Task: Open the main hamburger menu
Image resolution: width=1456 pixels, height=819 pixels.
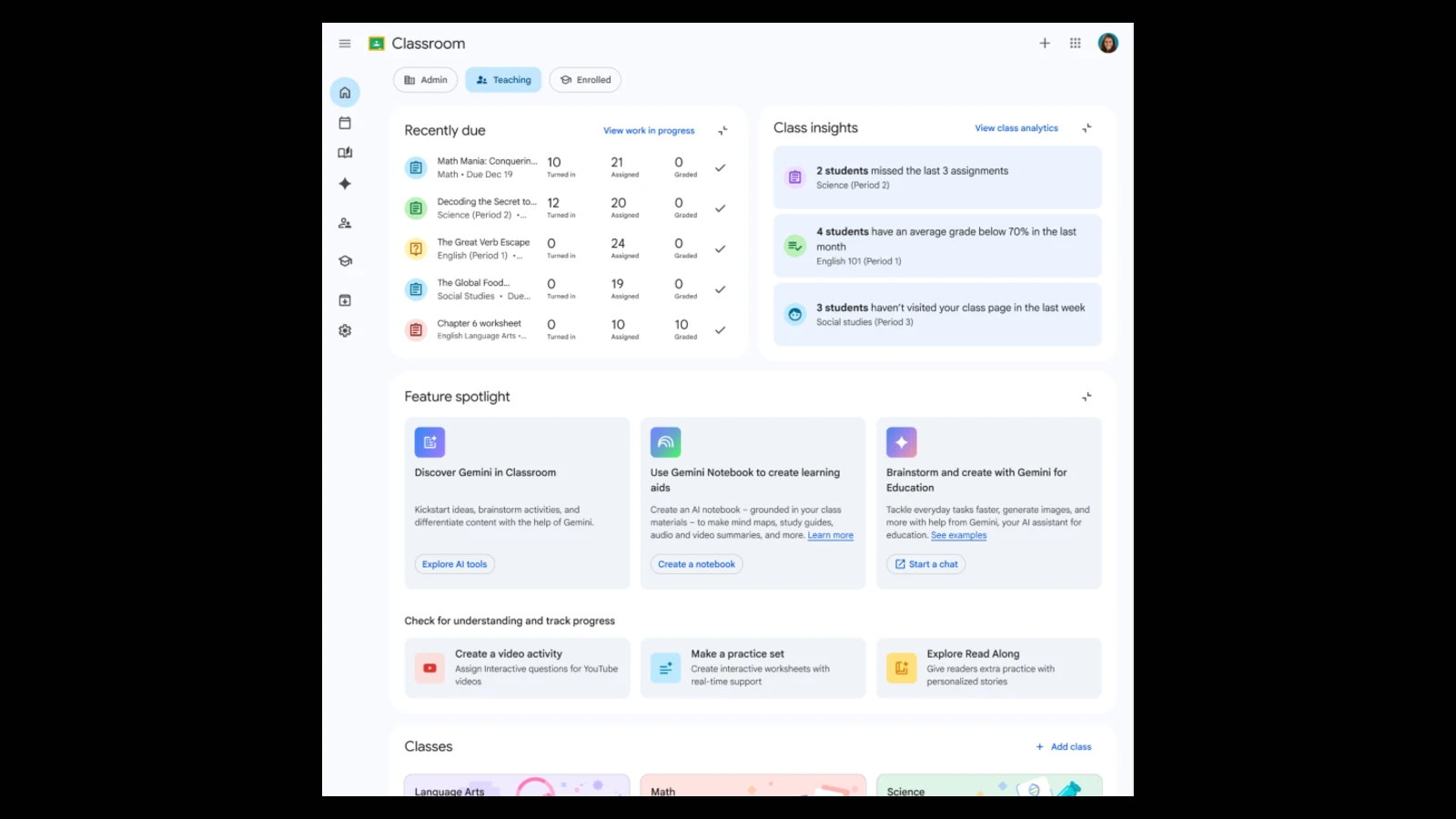Action: pyautogui.click(x=345, y=44)
